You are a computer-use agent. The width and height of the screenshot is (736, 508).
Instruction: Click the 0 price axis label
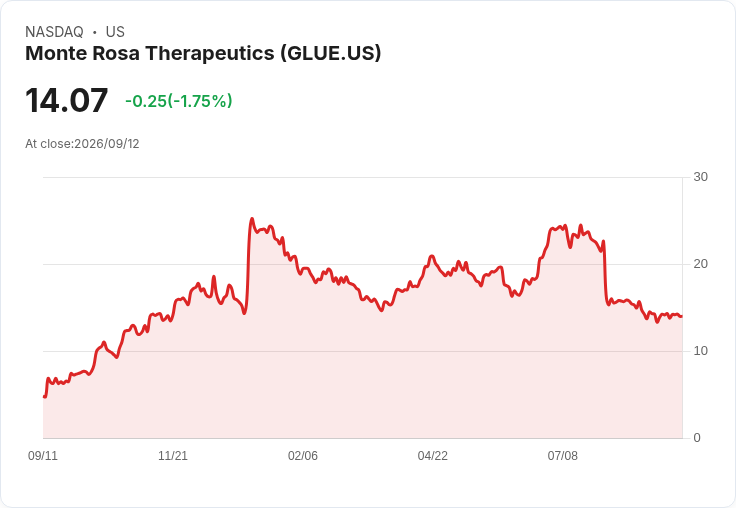point(697,438)
